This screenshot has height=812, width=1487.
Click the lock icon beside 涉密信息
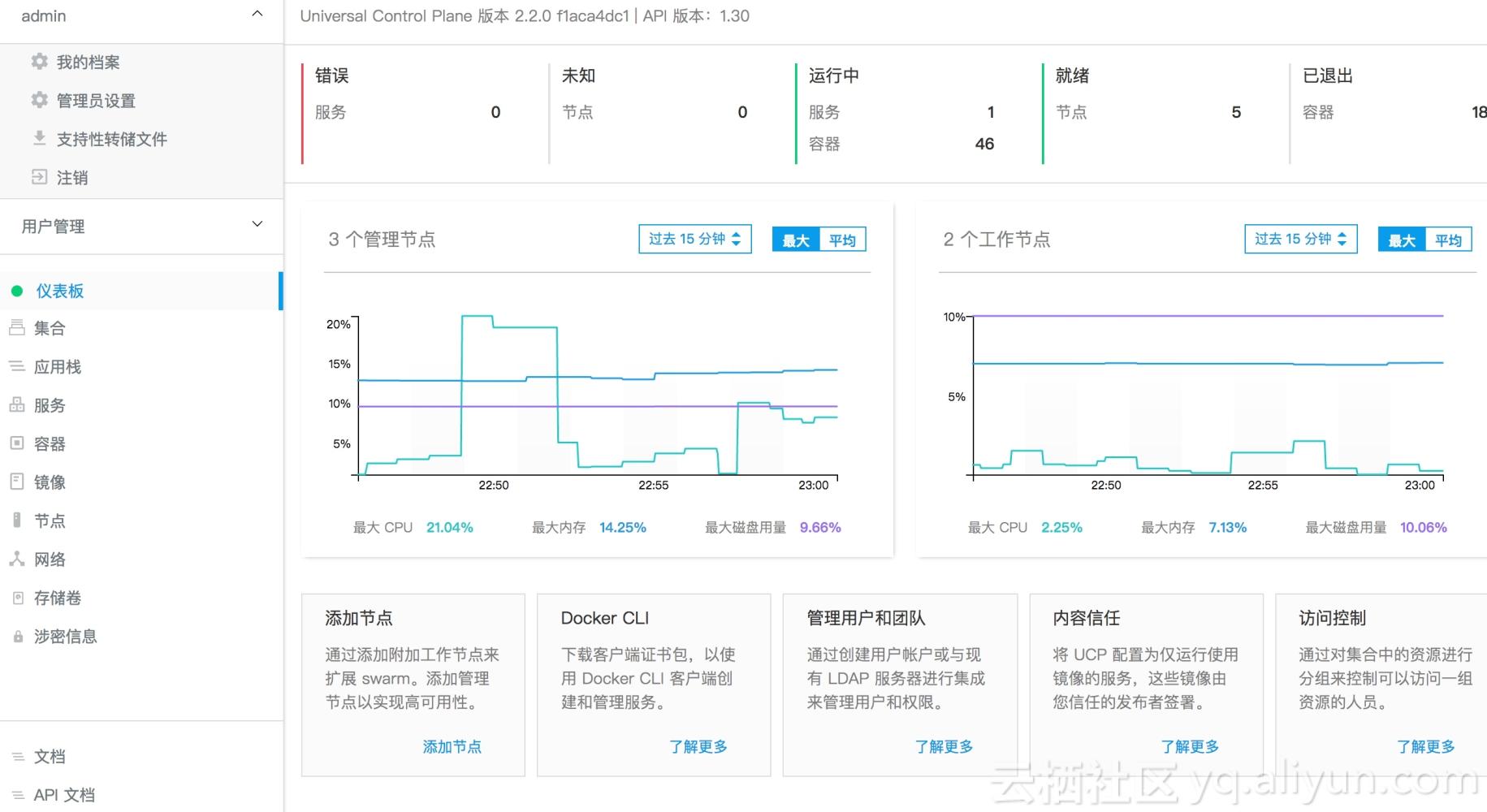(x=18, y=637)
